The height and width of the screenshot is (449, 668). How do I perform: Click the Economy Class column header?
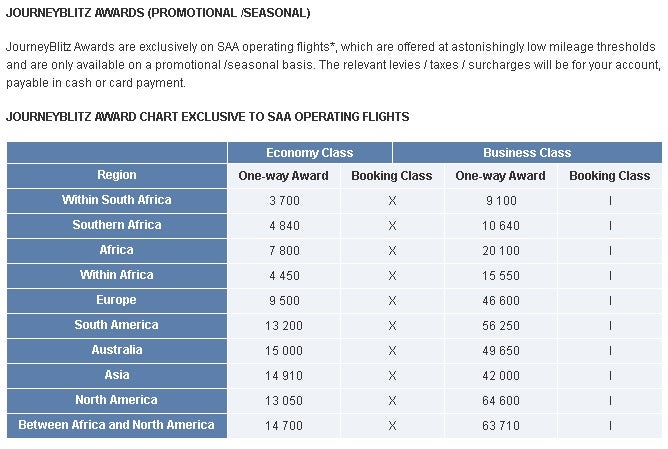310,153
